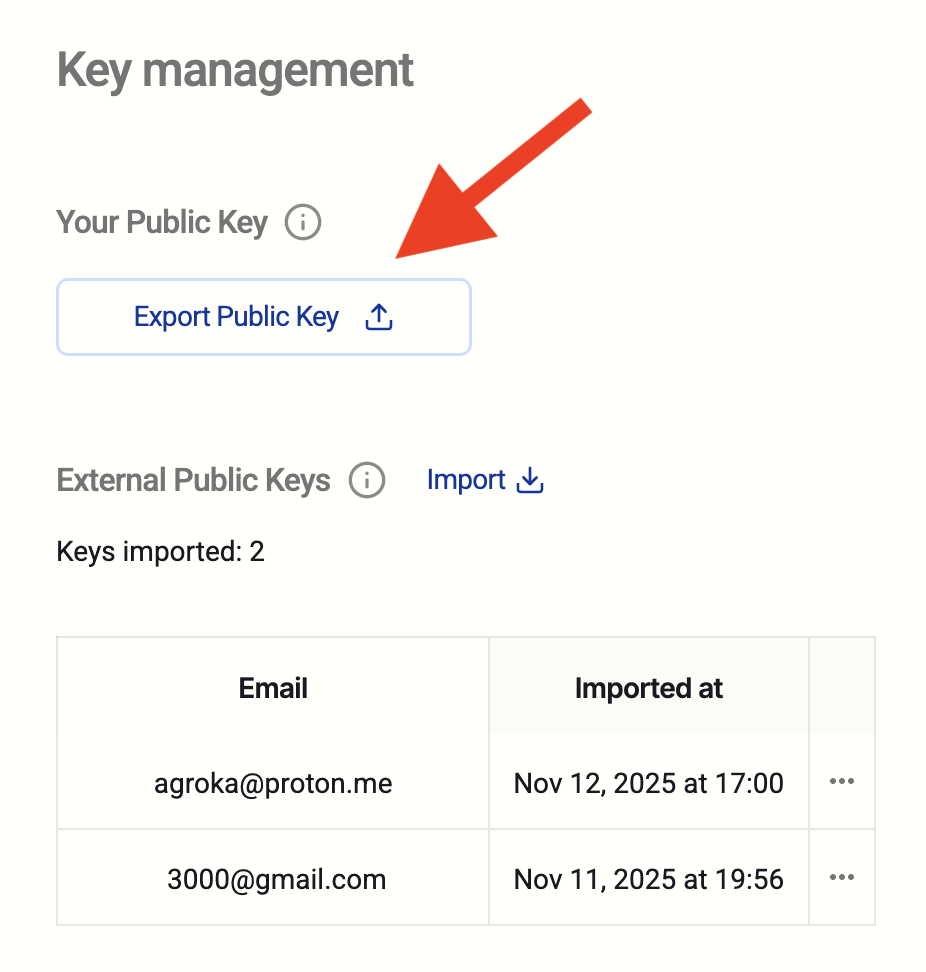The width and height of the screenshot is (926, 972).
Task: Click the download arrow icon next to Import
Action: coord(530,481)
